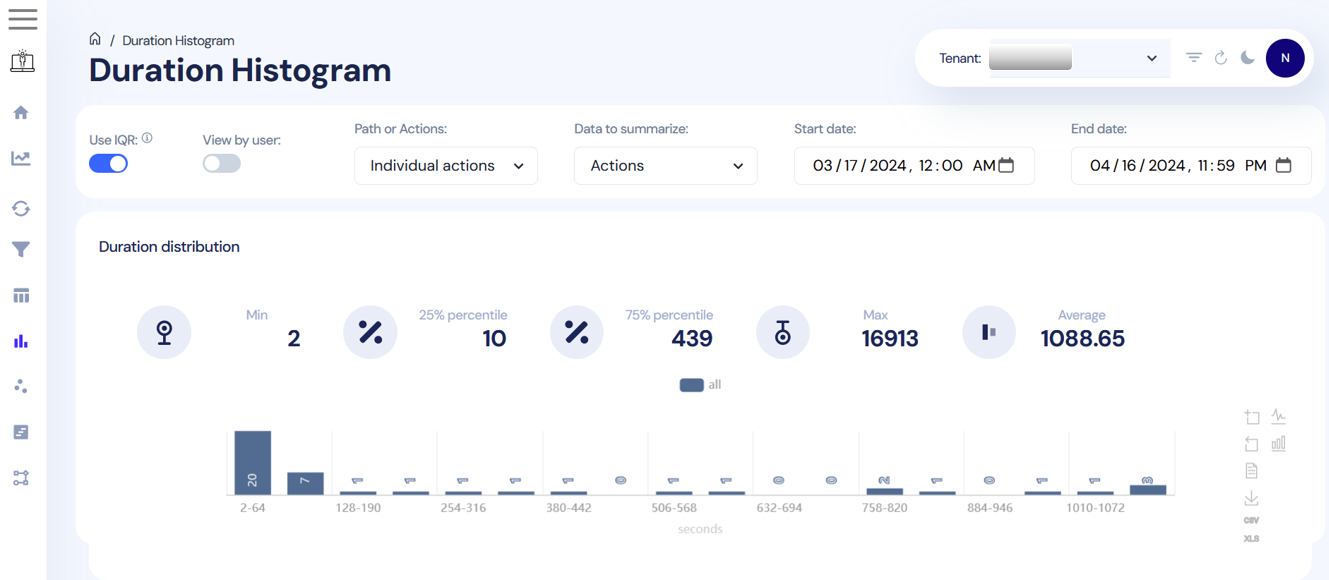The image size is (1329, 580).
Task: Open the Path or Actions dropdown
Action: coord(446,166)
